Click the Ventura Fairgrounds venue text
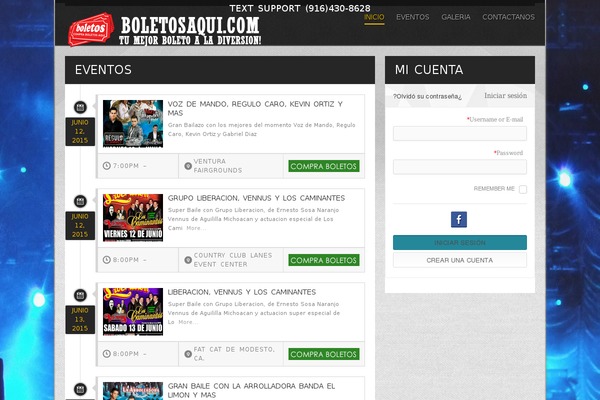Image resolution: width=600 pixels, height=400 pixels. click(218, 166)
